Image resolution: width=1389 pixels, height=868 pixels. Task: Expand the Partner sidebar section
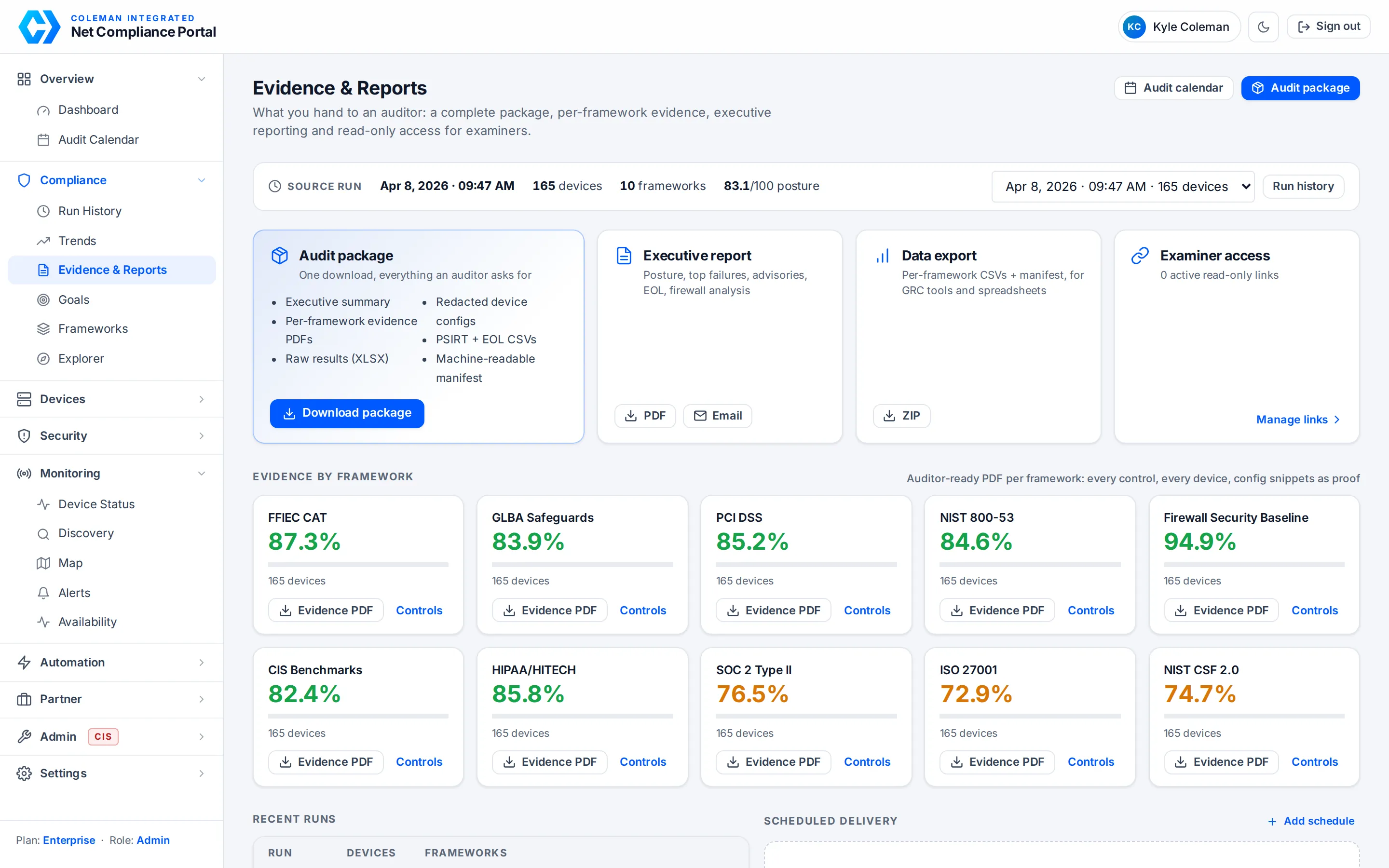111,699
